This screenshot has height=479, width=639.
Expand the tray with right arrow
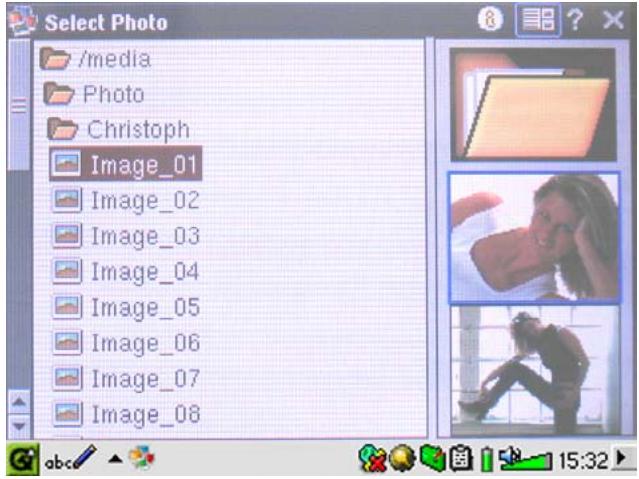622,457
